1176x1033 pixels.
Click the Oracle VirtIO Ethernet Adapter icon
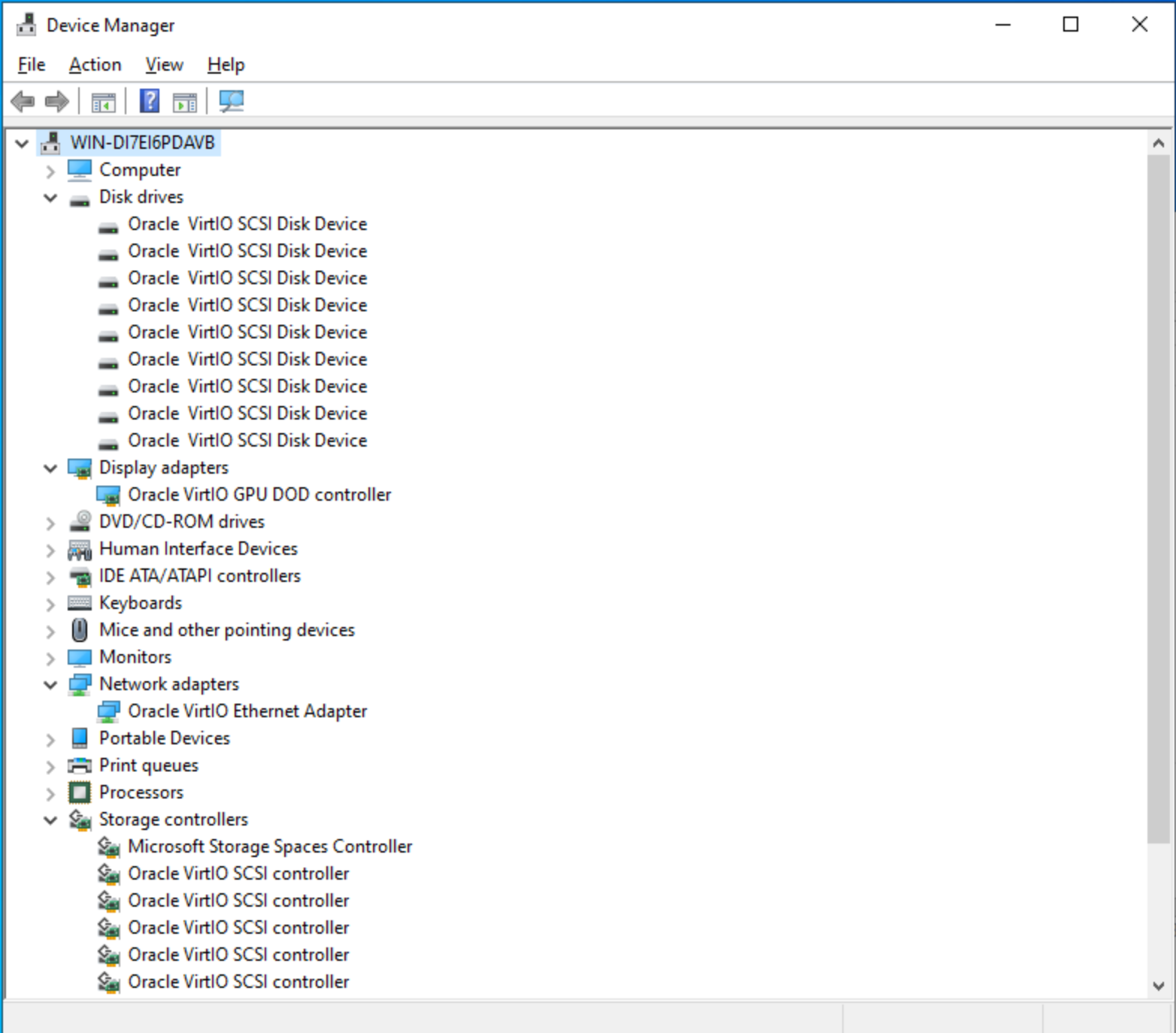(109, 710)
